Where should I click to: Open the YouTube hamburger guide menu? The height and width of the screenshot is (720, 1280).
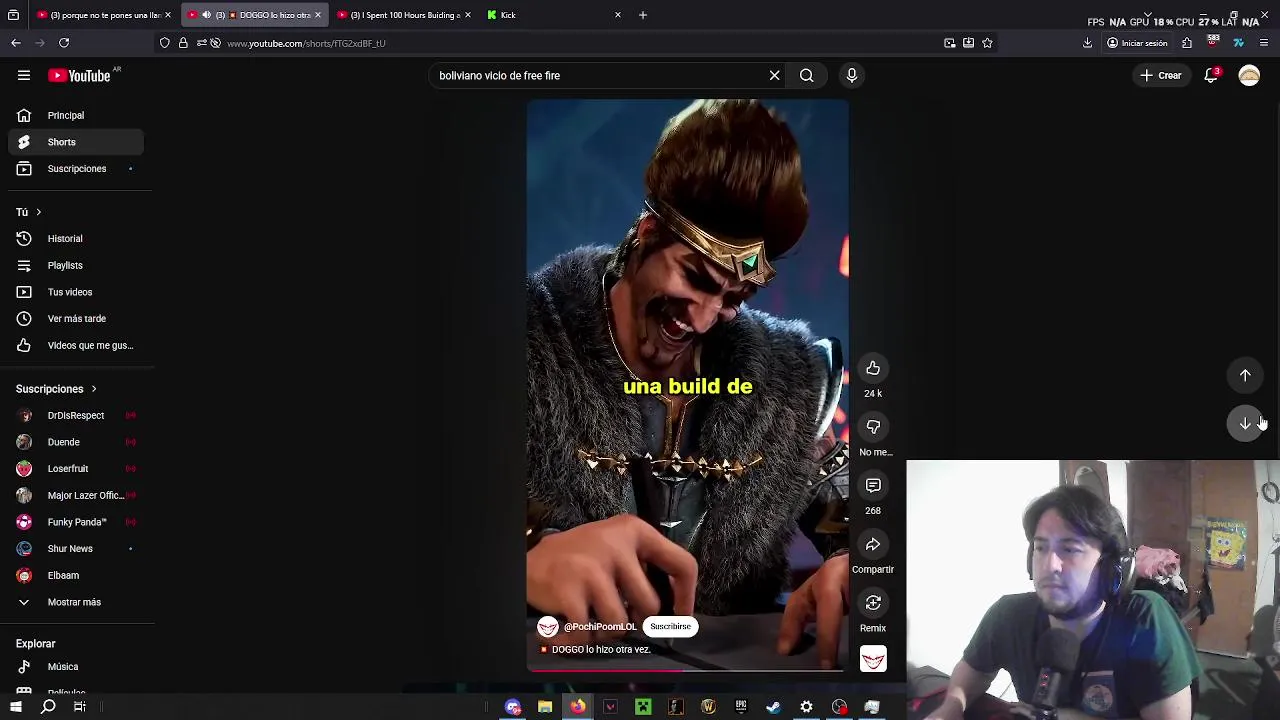point(23,75)
